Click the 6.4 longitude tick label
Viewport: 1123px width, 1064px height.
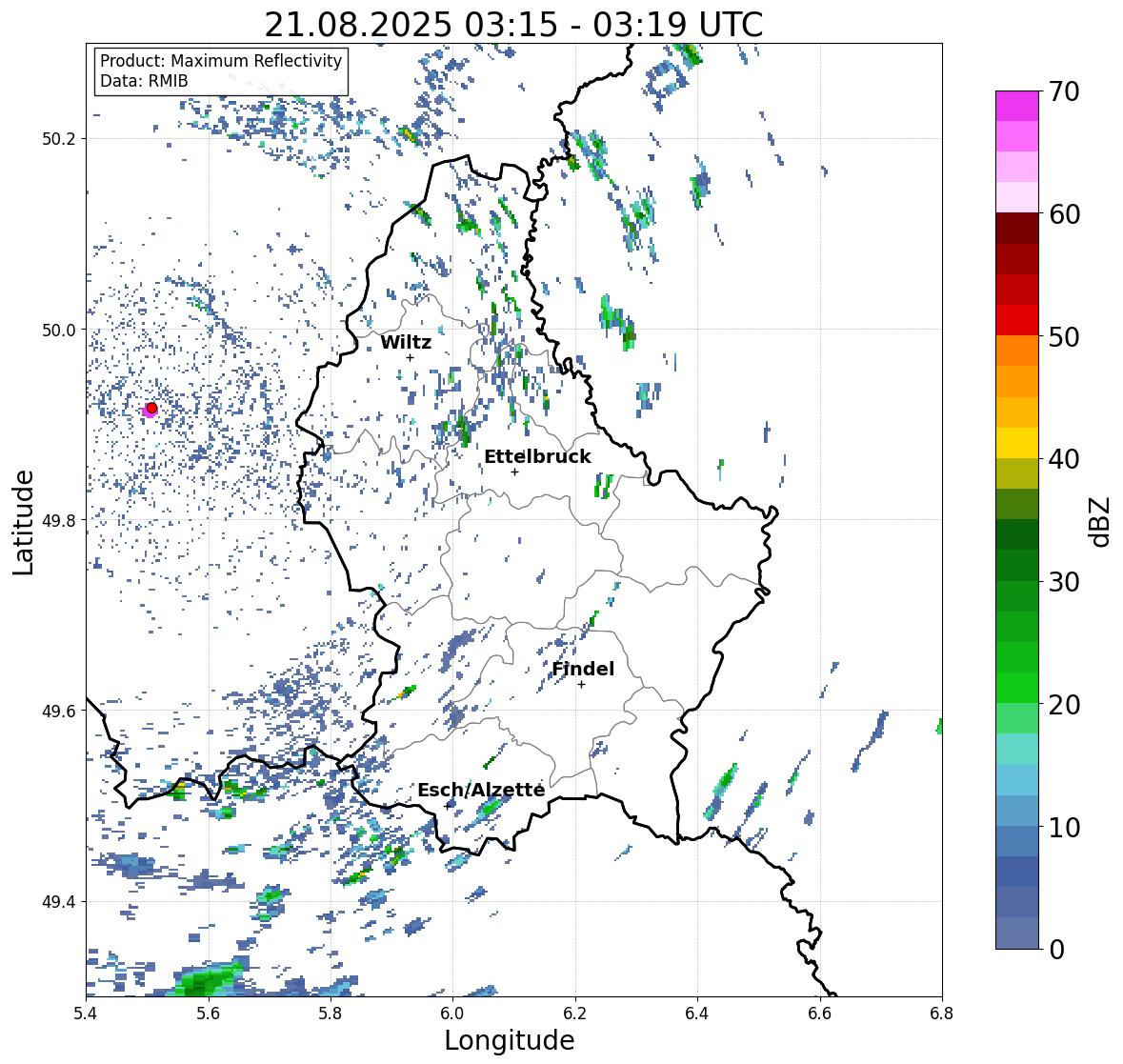697,1014
